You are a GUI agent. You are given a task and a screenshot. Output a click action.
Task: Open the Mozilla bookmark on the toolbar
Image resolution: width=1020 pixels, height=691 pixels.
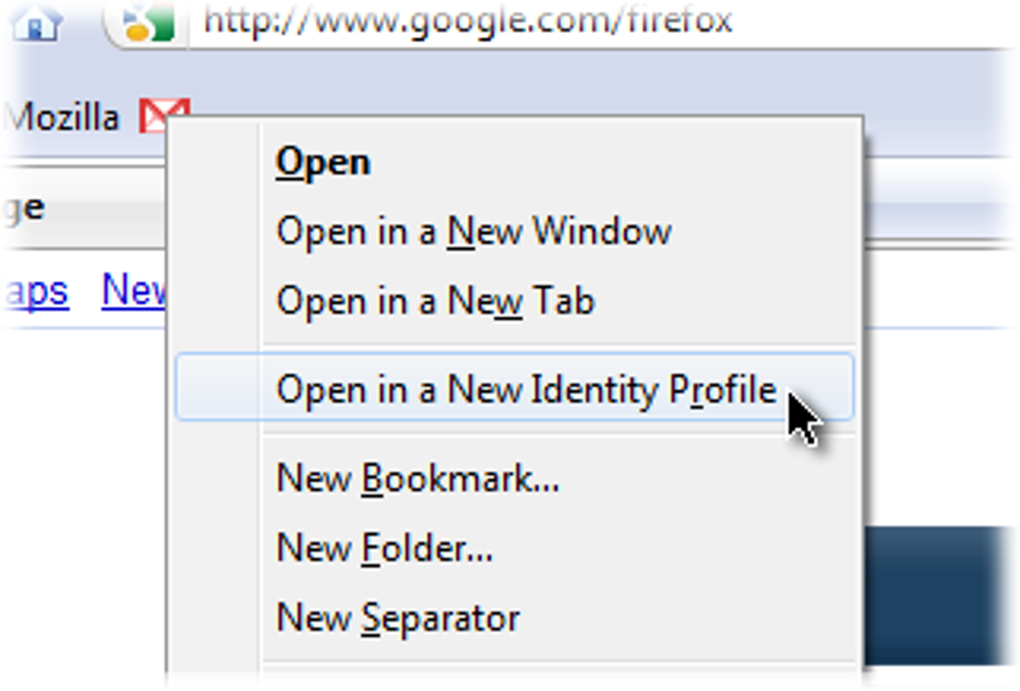[62, 117]
